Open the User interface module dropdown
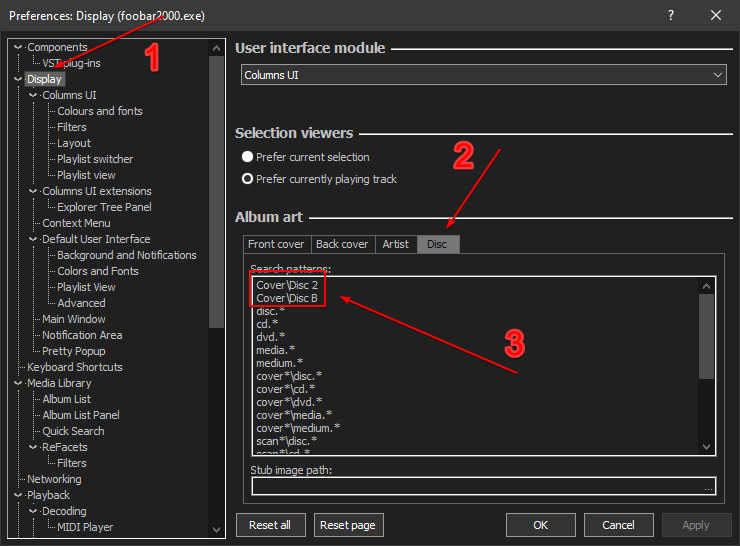The image size is (740, 546). (484, 75)
